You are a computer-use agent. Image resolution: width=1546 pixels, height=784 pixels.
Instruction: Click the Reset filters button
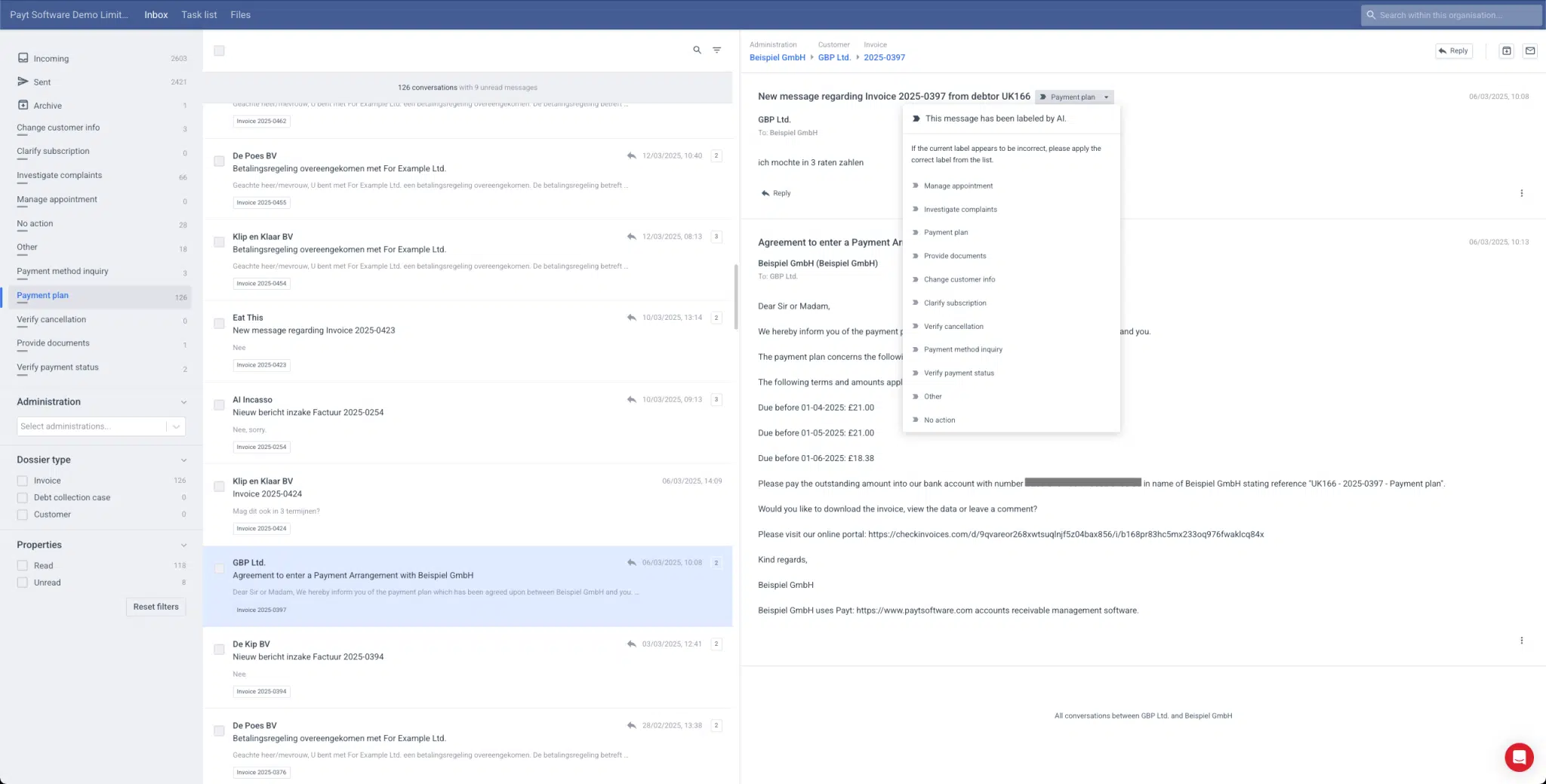(x=156, y=607)
